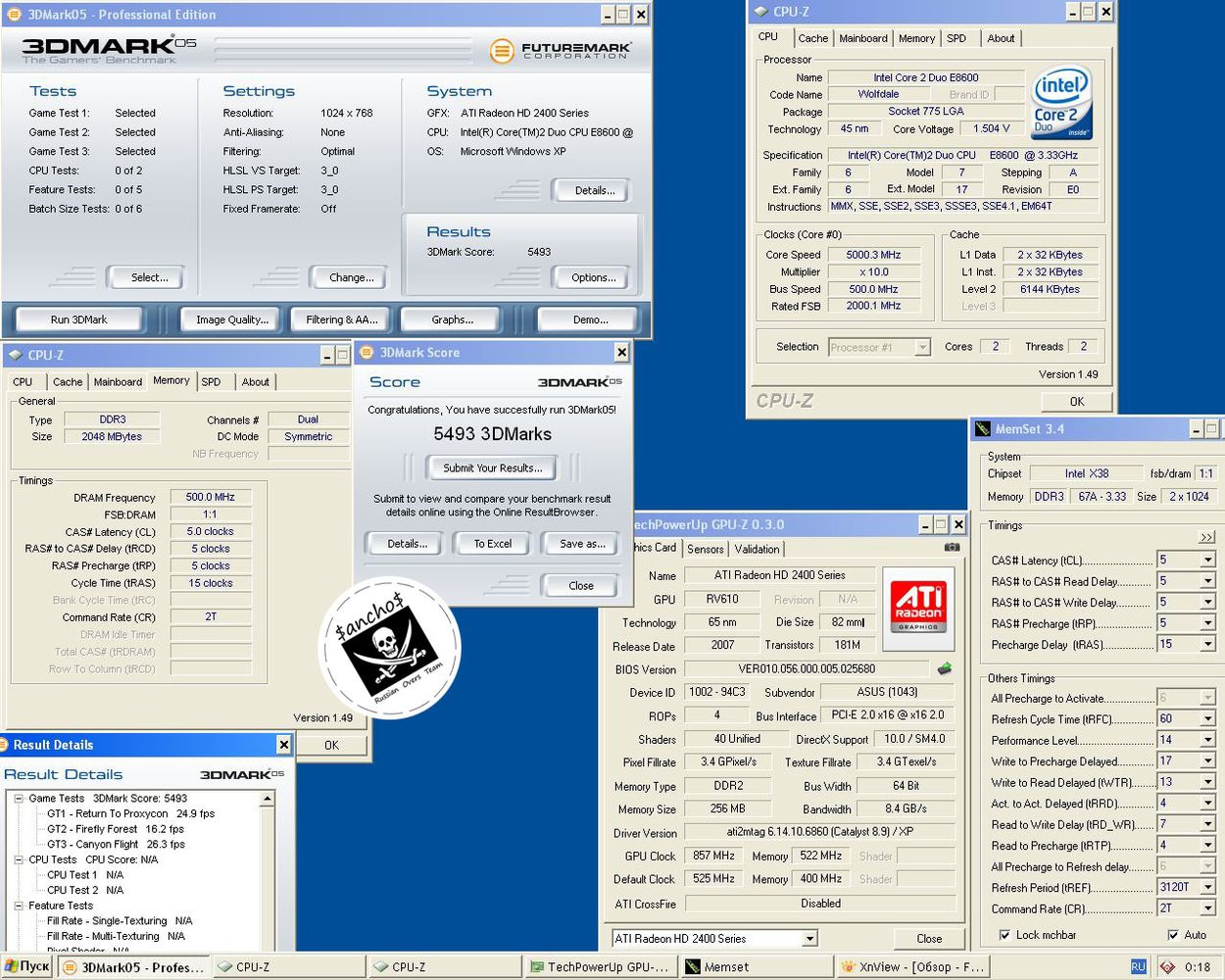
Task: Click the clock showing 0:18
Action: [1198, 966]
